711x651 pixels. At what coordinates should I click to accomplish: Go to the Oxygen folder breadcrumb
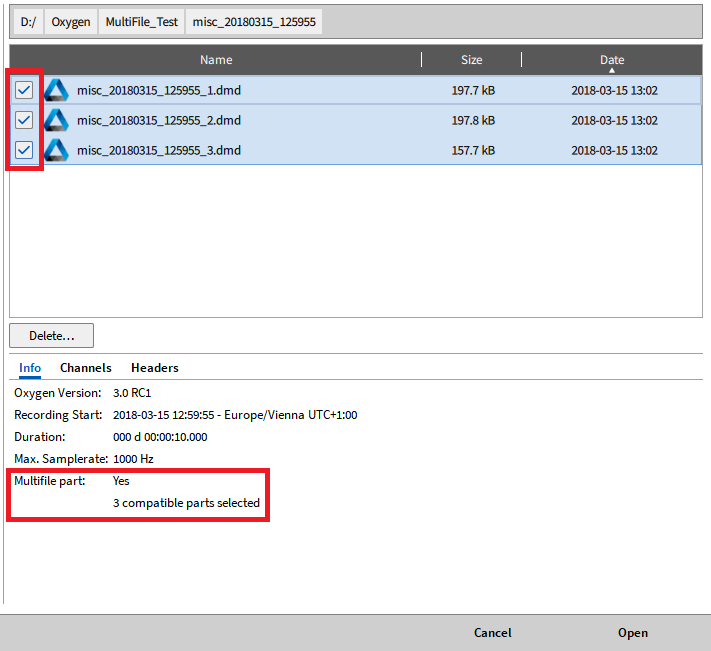click(71, 22)
